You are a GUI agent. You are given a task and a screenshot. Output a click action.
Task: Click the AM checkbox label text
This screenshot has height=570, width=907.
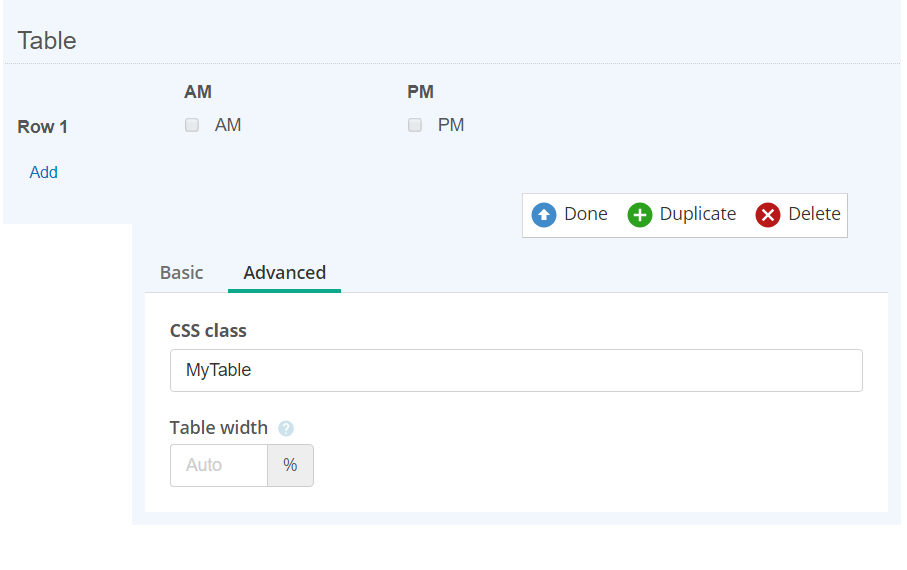pyautogui.click(x=228, y=125)
